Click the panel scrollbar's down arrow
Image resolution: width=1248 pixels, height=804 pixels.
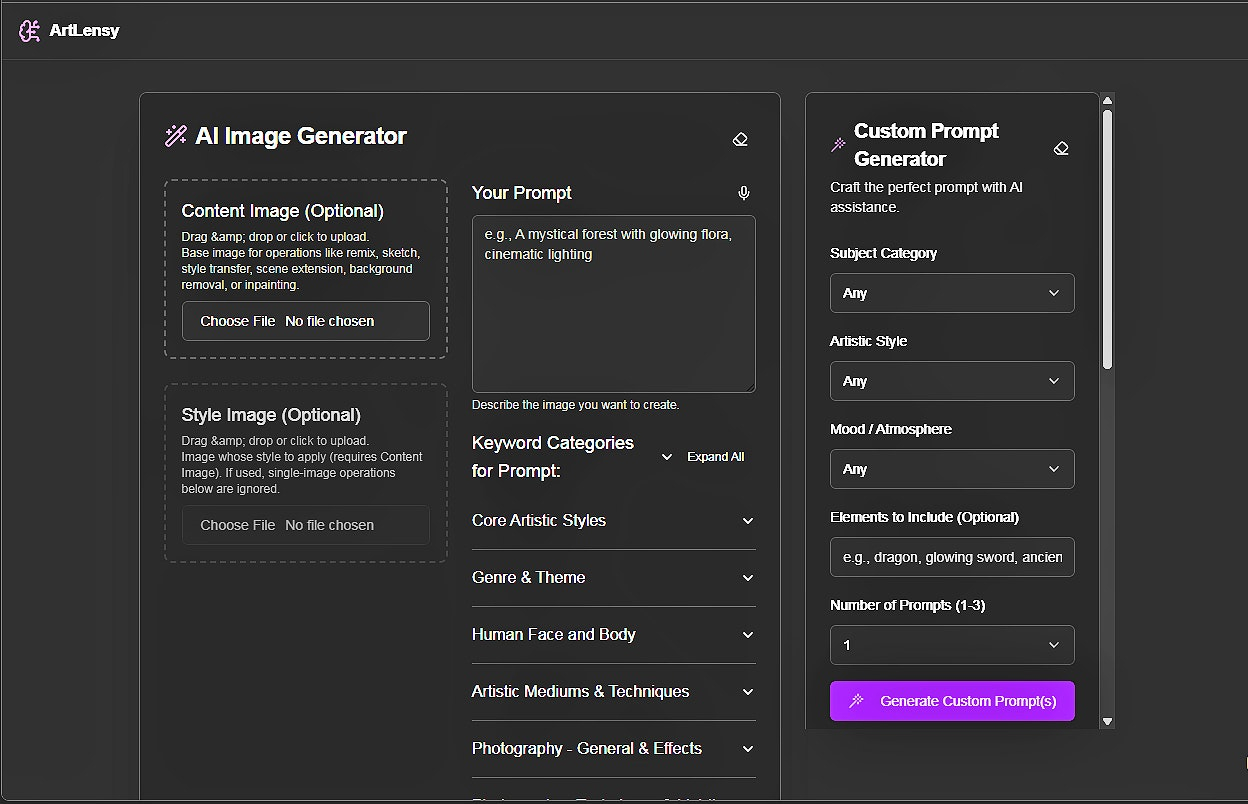1107,721
